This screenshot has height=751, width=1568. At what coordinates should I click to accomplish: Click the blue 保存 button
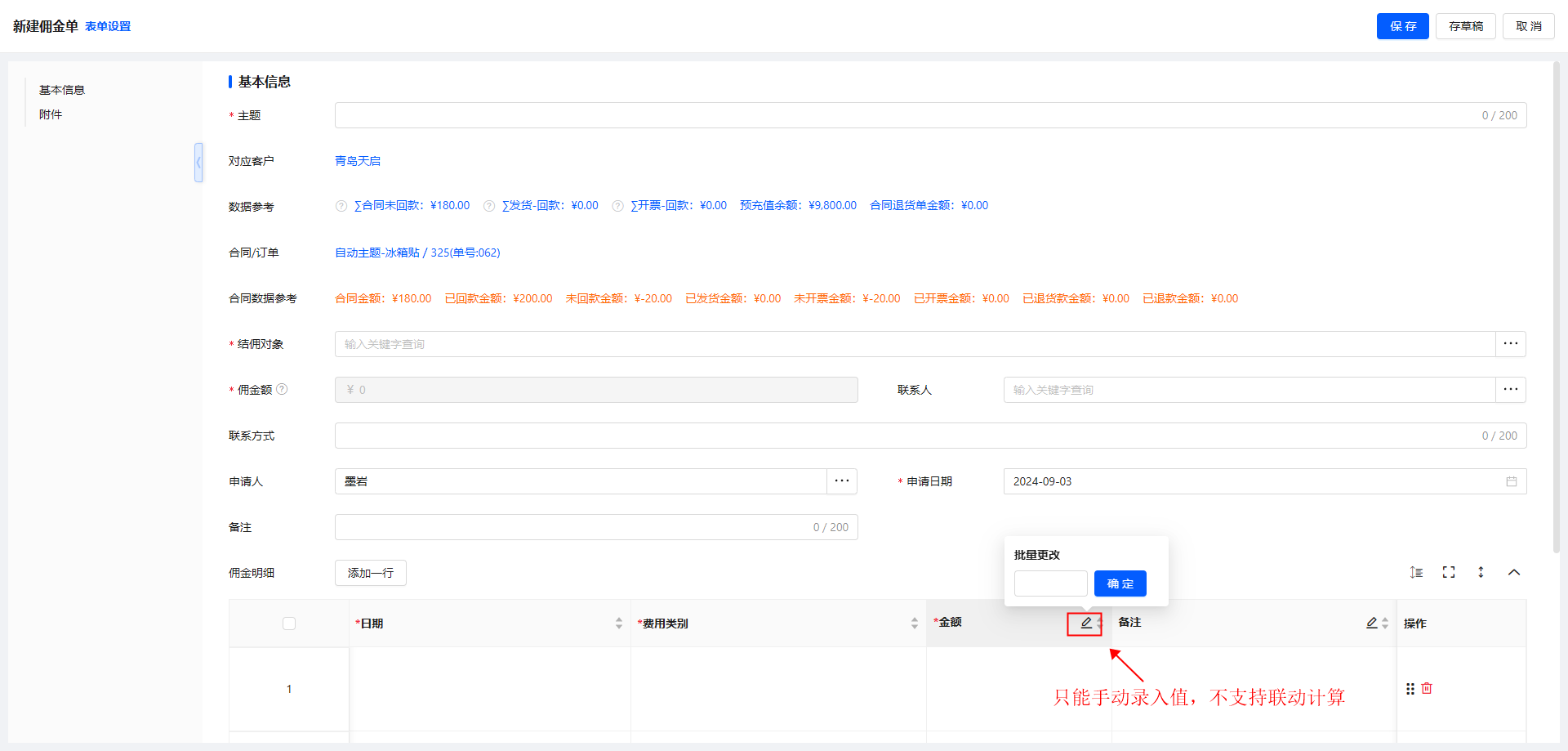[1402, 26]
